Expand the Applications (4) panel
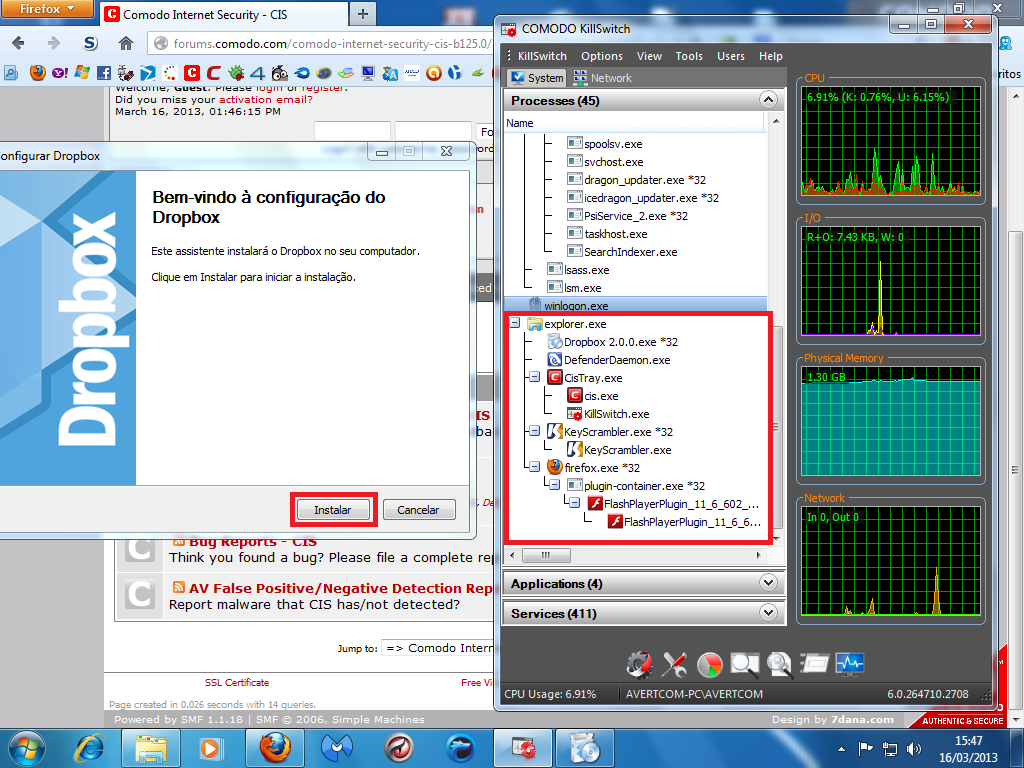The height and width of the screenshot is (768, 1024). coord(769,583)
